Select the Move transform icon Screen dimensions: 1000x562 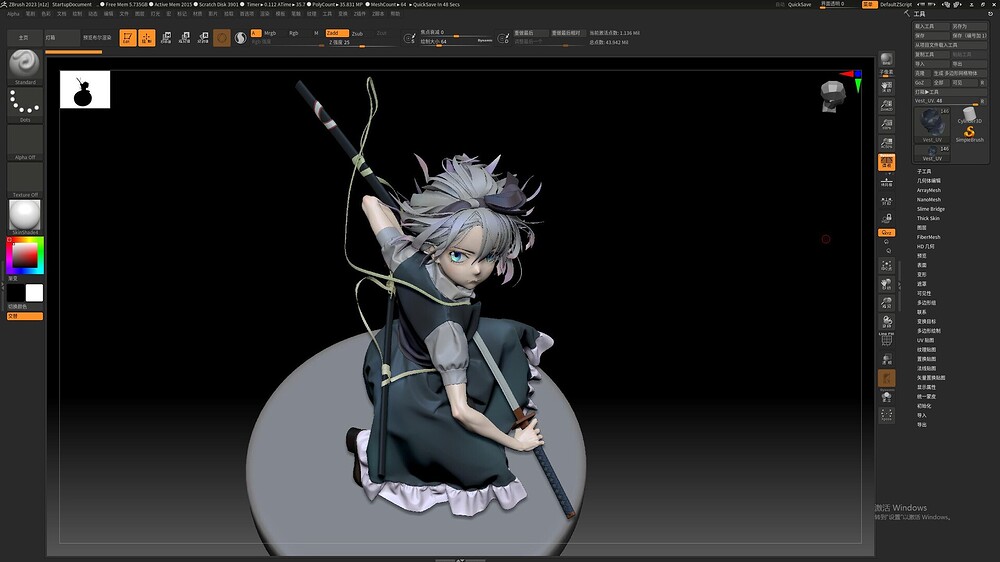tap(166, 38)
